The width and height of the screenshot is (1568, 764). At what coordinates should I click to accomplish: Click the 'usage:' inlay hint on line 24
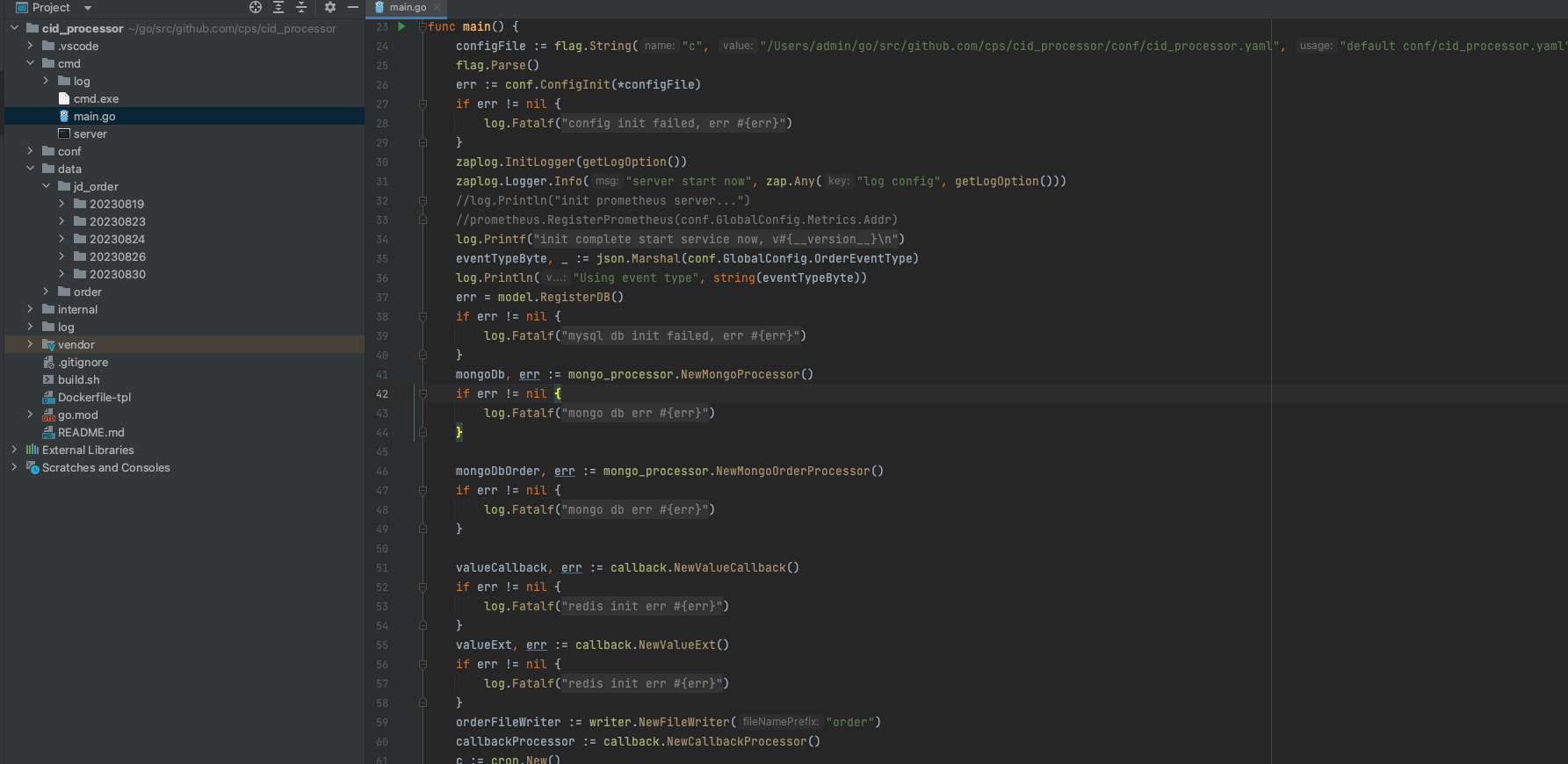point(1315,46)
